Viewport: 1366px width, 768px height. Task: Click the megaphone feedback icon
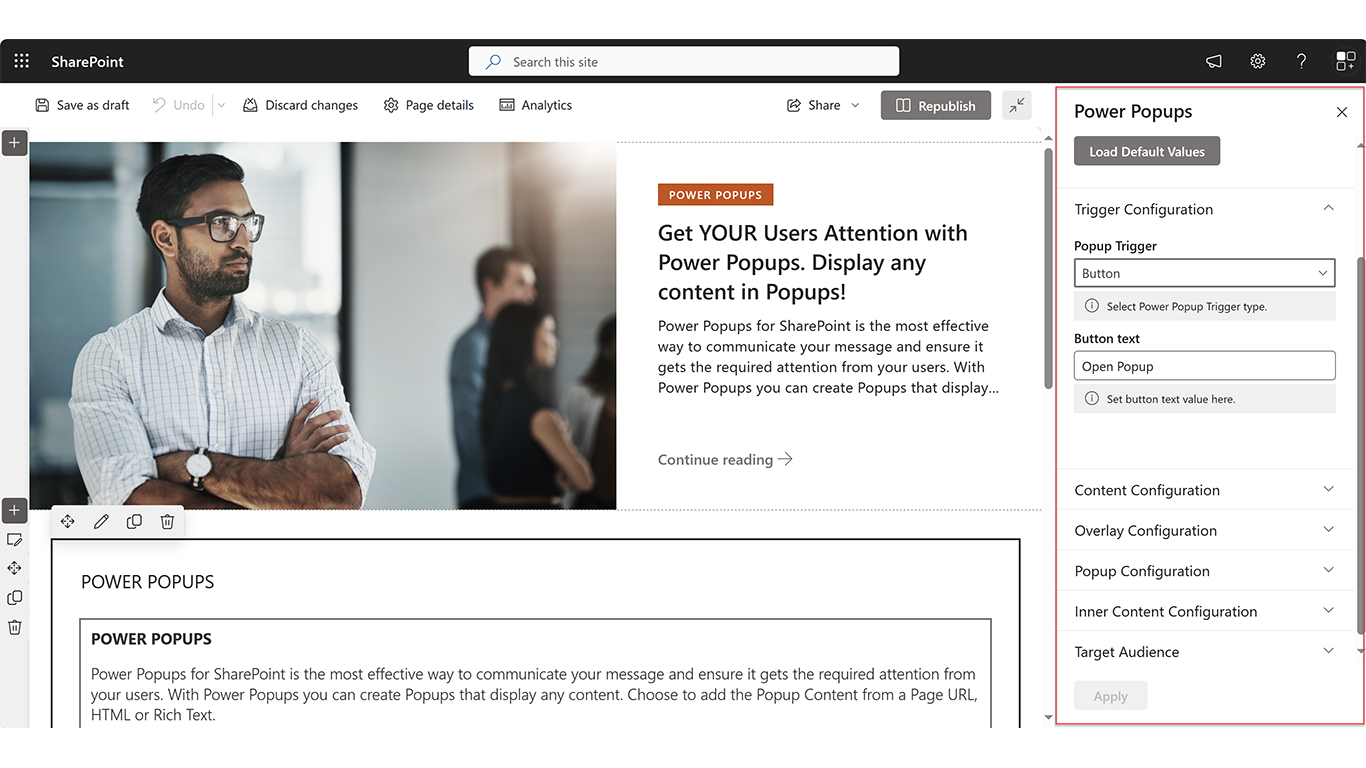1214,61
